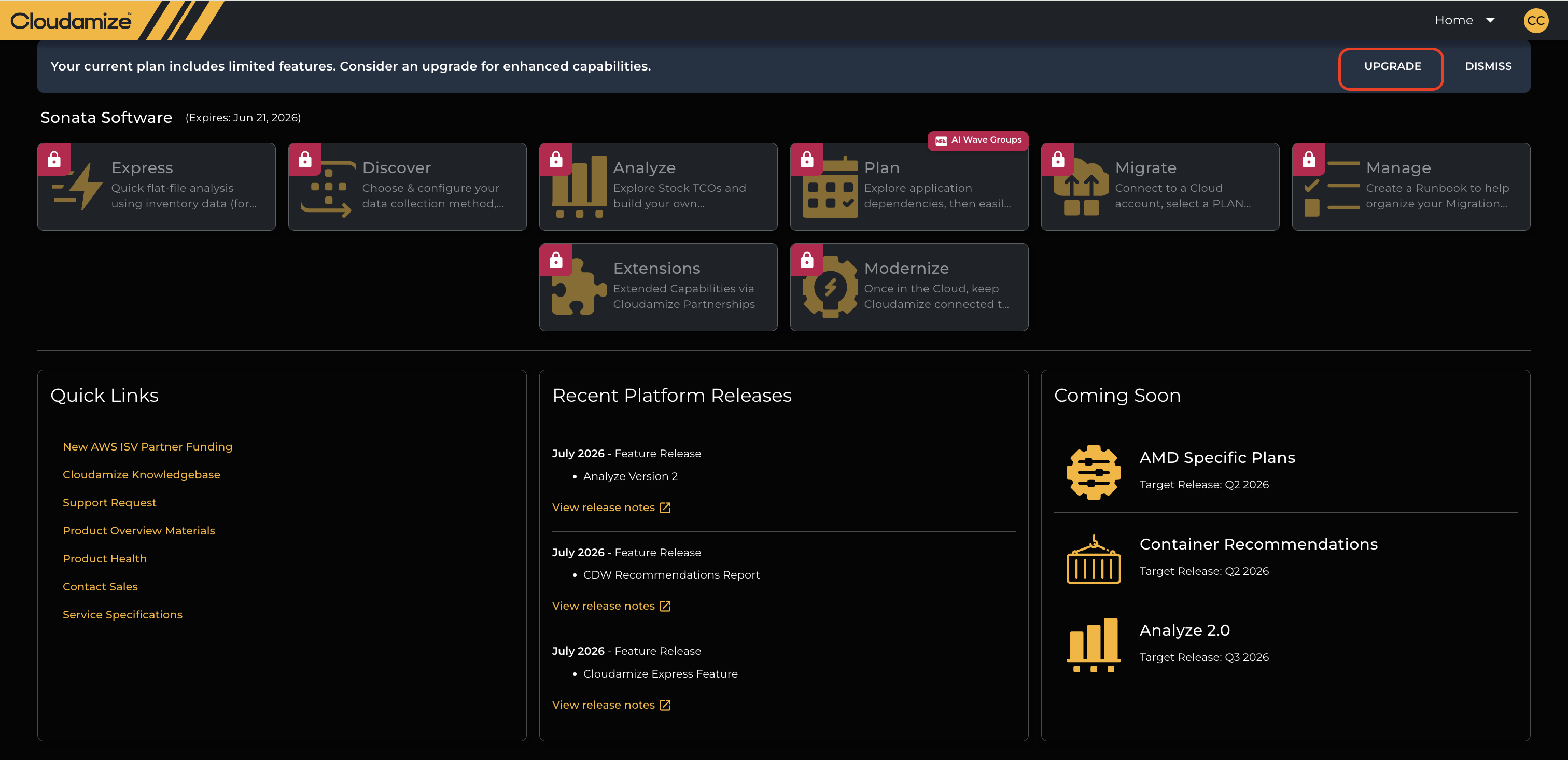Screen dimensions: 1568x760
Task: Click the lock icon on Analyze card
Action: tap(556, 160)
